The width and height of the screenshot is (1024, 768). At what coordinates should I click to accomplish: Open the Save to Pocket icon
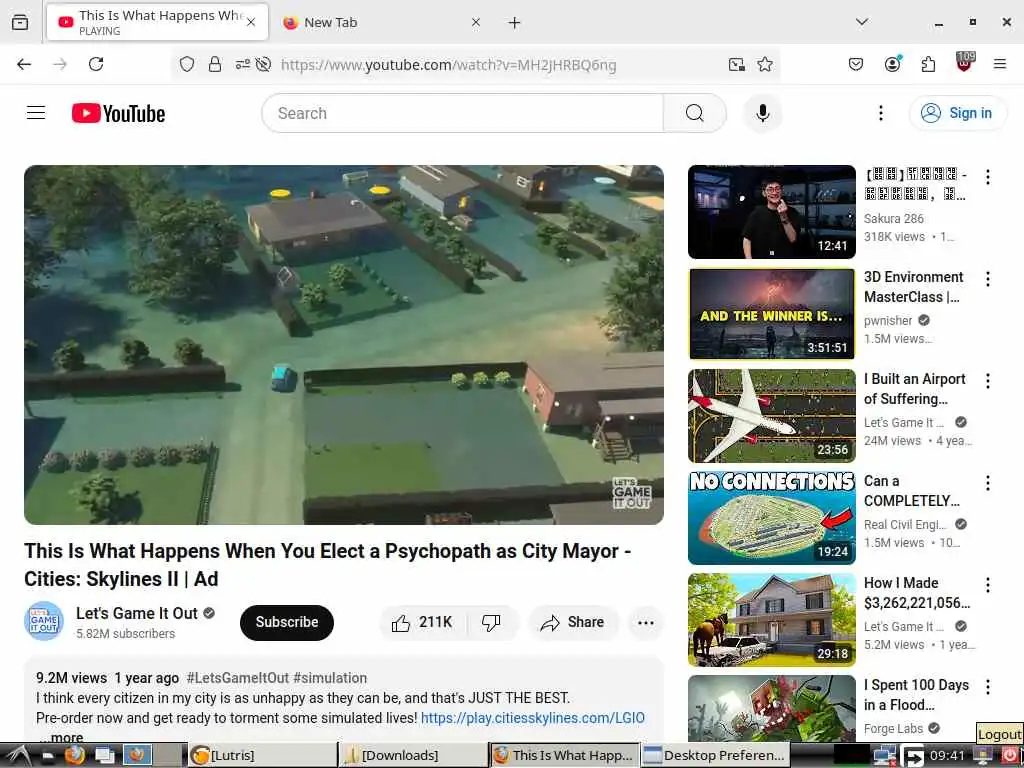tap(856, 64)
